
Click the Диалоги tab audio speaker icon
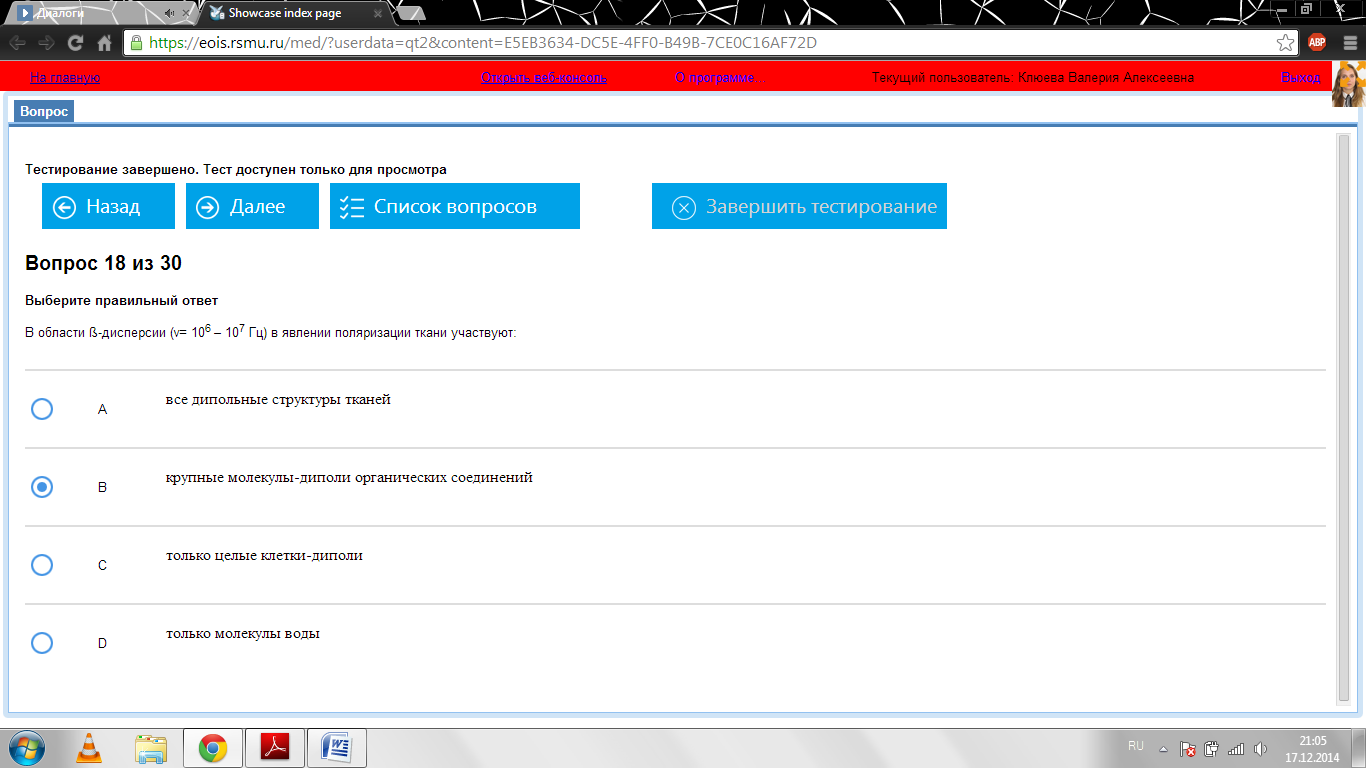pos(170,13)
